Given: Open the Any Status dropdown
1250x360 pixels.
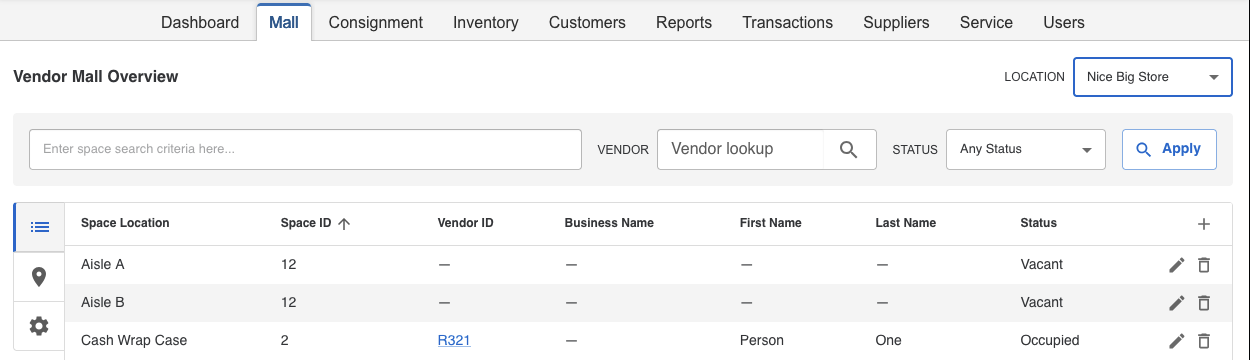Looking at the screenshot, I should point(1025,149).
